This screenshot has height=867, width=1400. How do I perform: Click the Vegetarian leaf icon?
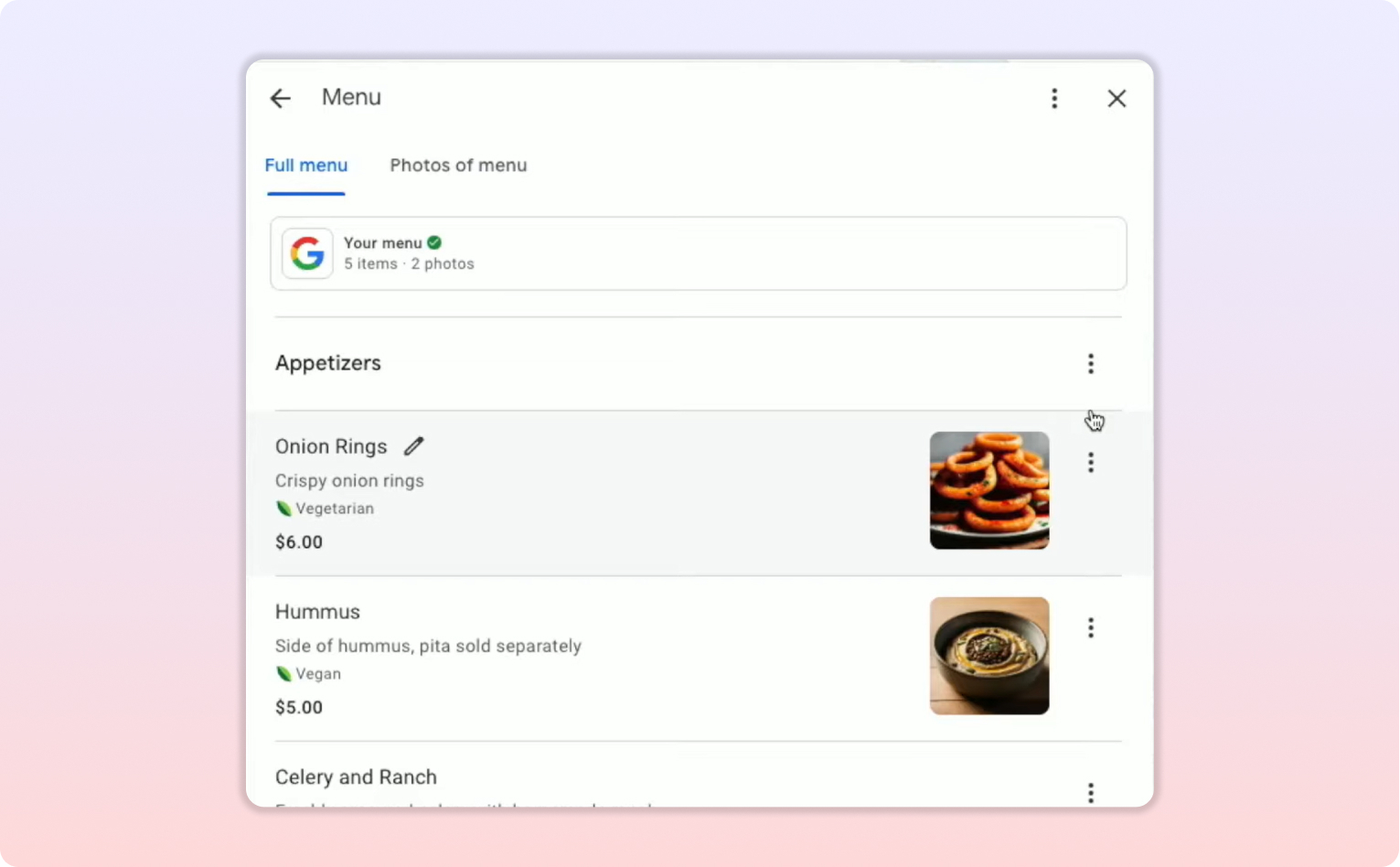283,508
